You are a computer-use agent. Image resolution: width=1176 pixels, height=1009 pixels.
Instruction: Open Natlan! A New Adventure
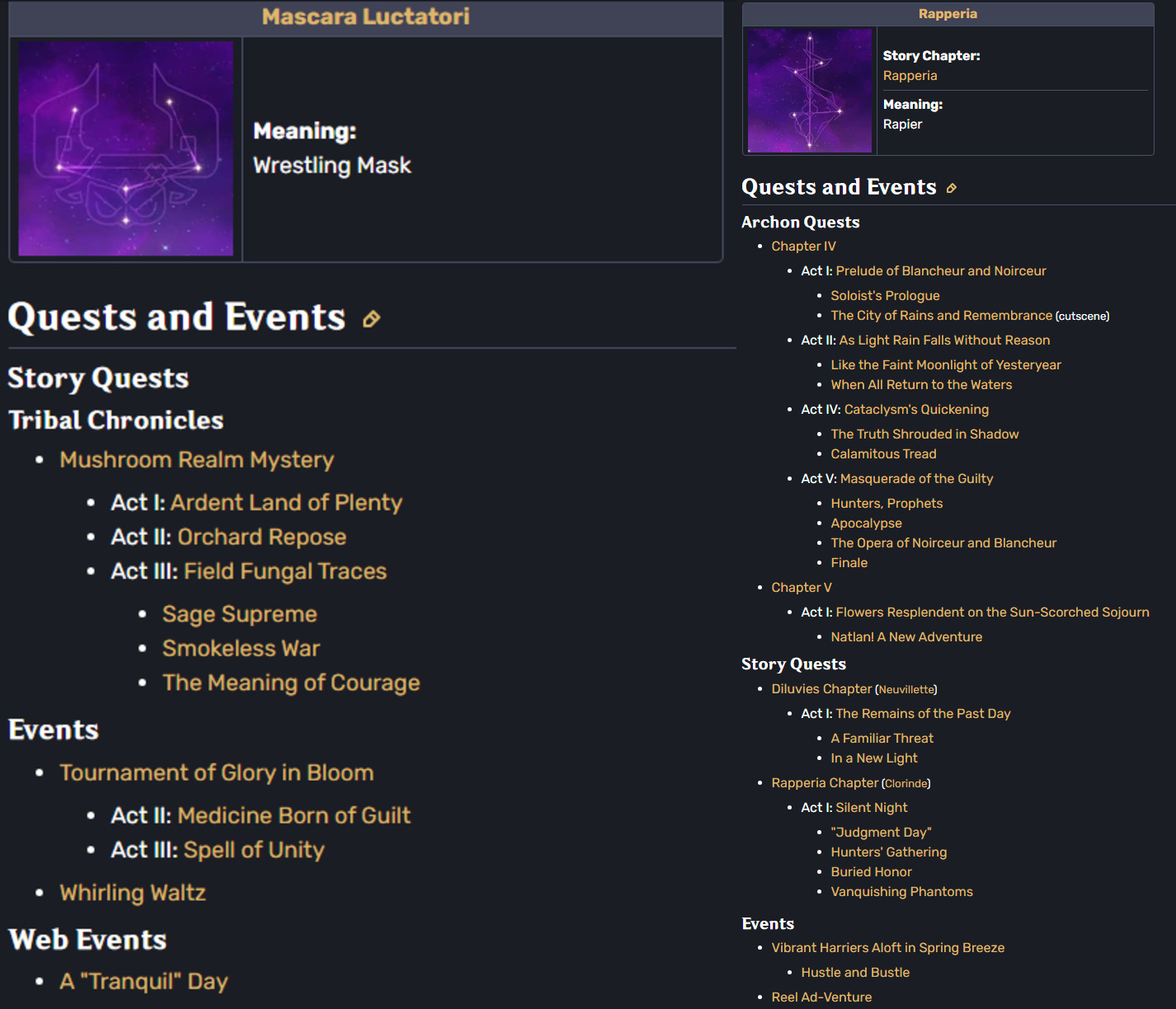[x=907, y=637]
